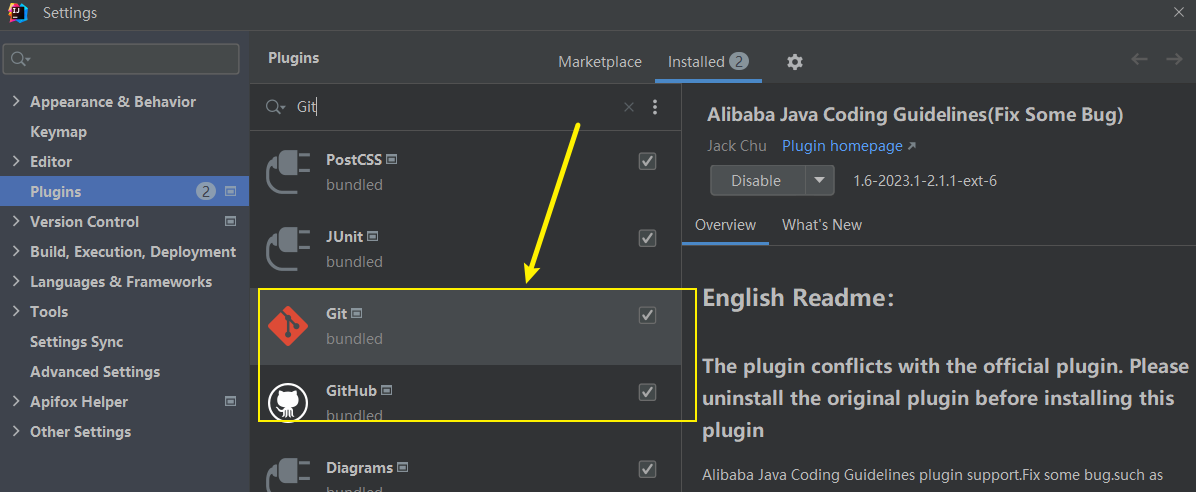Click the project-level icon next to Version Control

[x=230, y=221]
